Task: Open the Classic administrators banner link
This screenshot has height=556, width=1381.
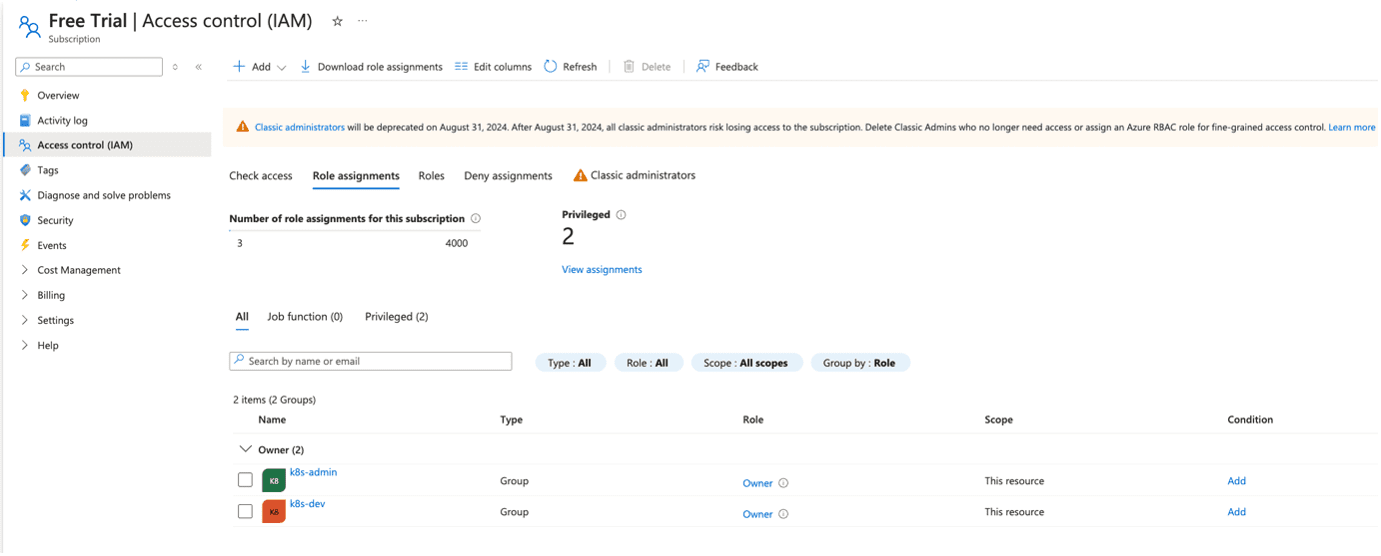Action: tap(300, 127)
